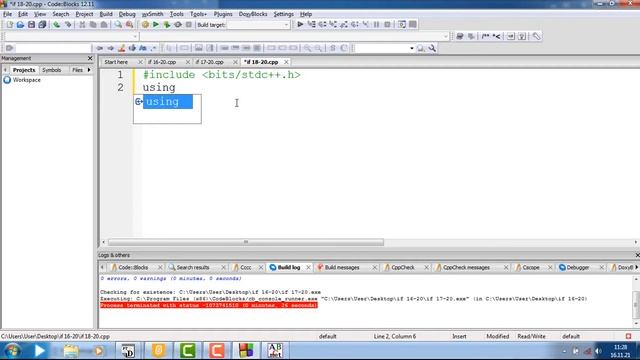Open the Debug menu
The image size is (640, 360).
127,14
